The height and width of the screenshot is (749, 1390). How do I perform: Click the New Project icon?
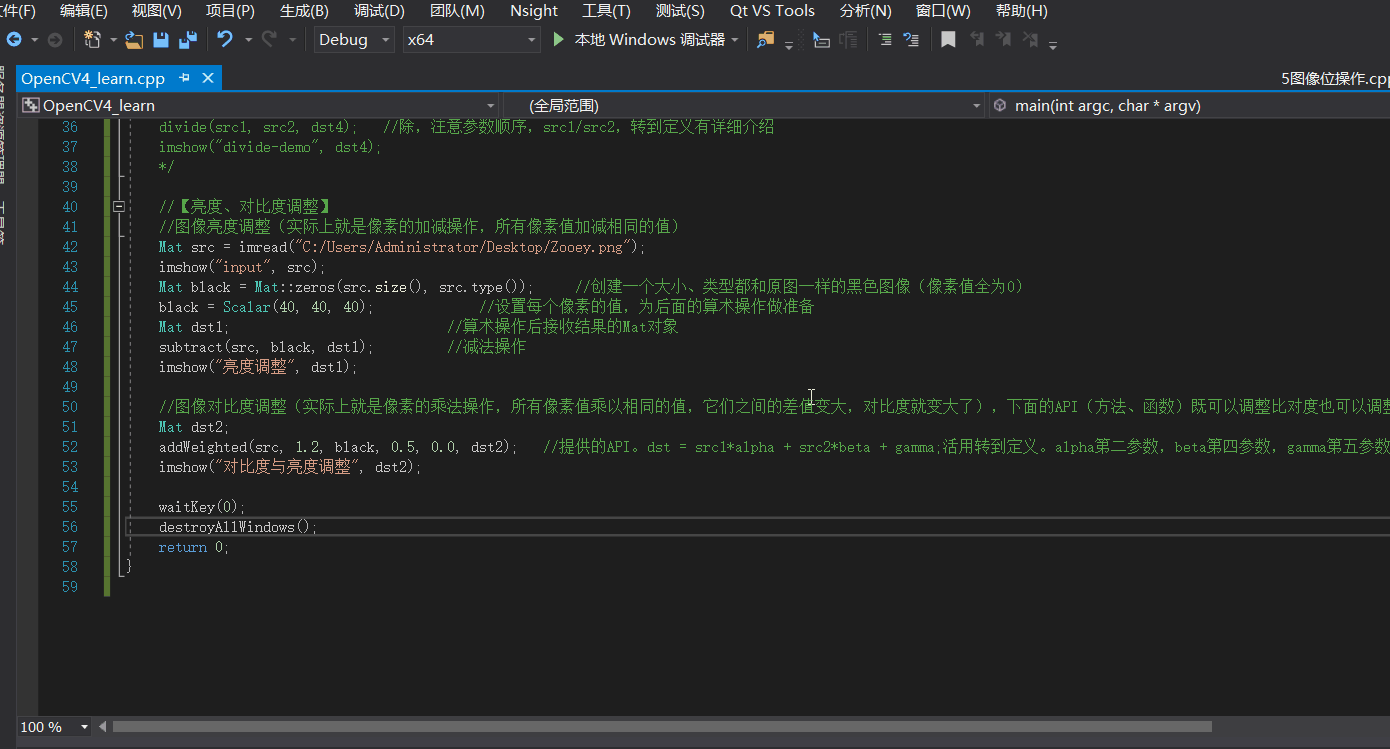click(93, 40)
